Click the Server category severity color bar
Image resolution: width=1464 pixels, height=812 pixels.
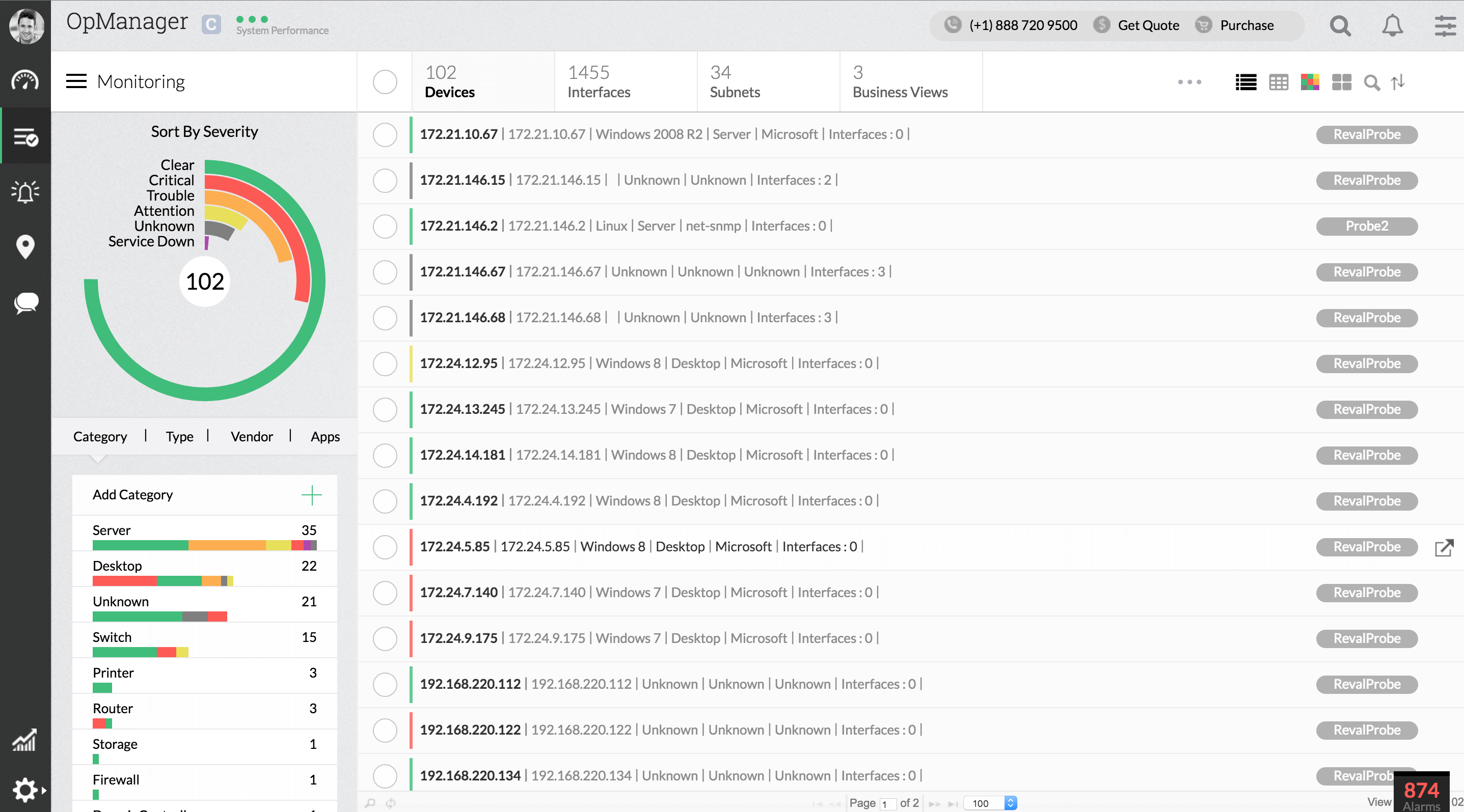[x=204, y=545]
